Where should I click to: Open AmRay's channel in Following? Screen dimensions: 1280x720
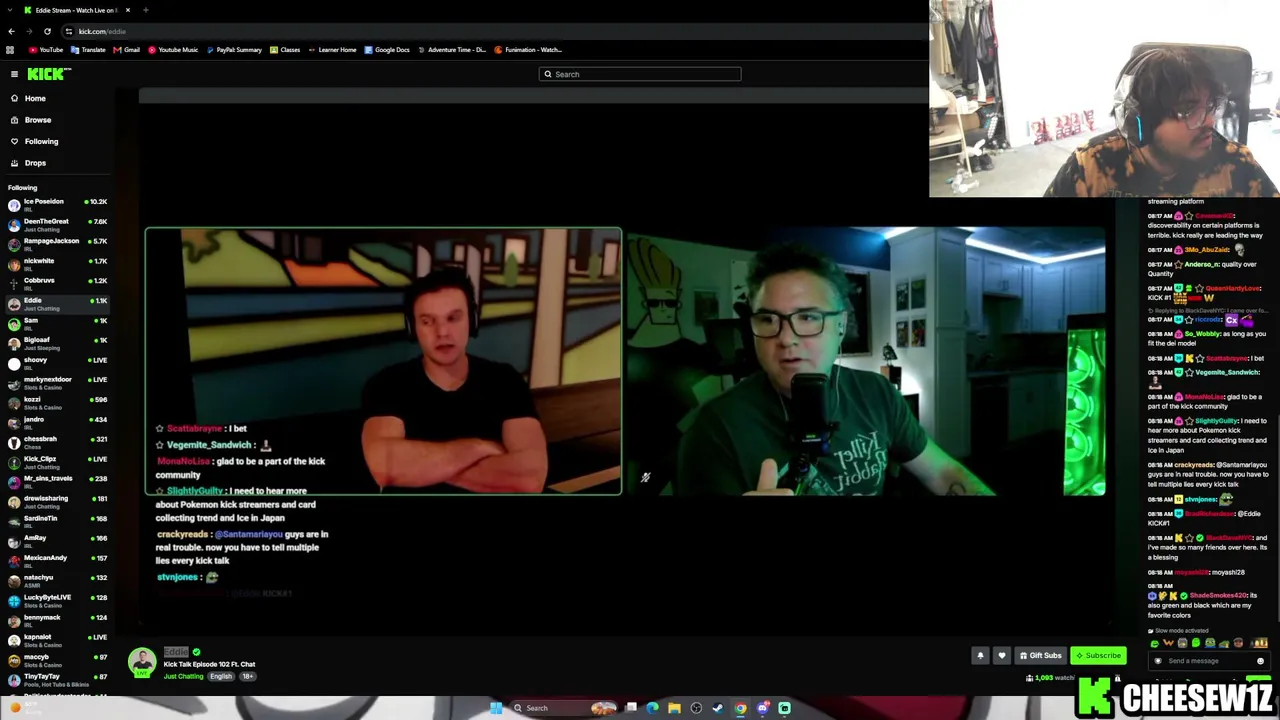coord(60,542)
